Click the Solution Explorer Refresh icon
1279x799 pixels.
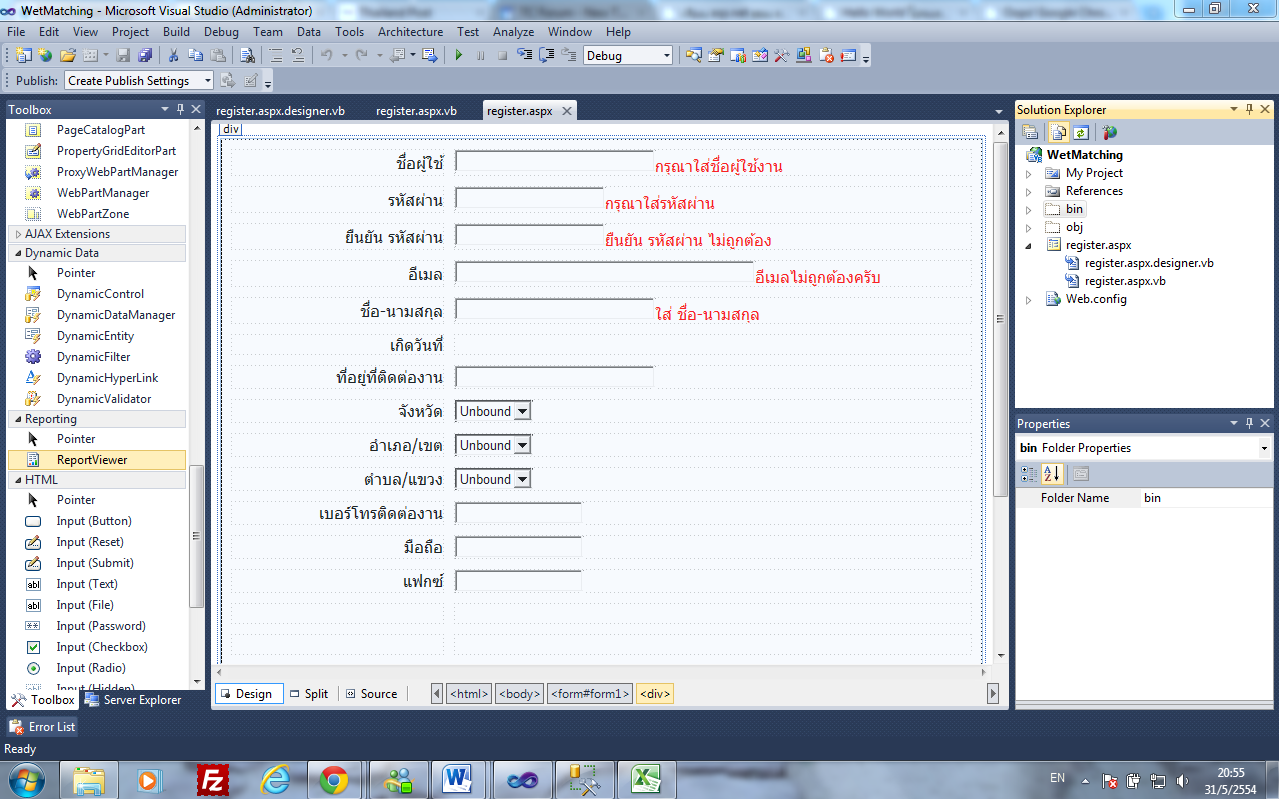(1081, 132)
